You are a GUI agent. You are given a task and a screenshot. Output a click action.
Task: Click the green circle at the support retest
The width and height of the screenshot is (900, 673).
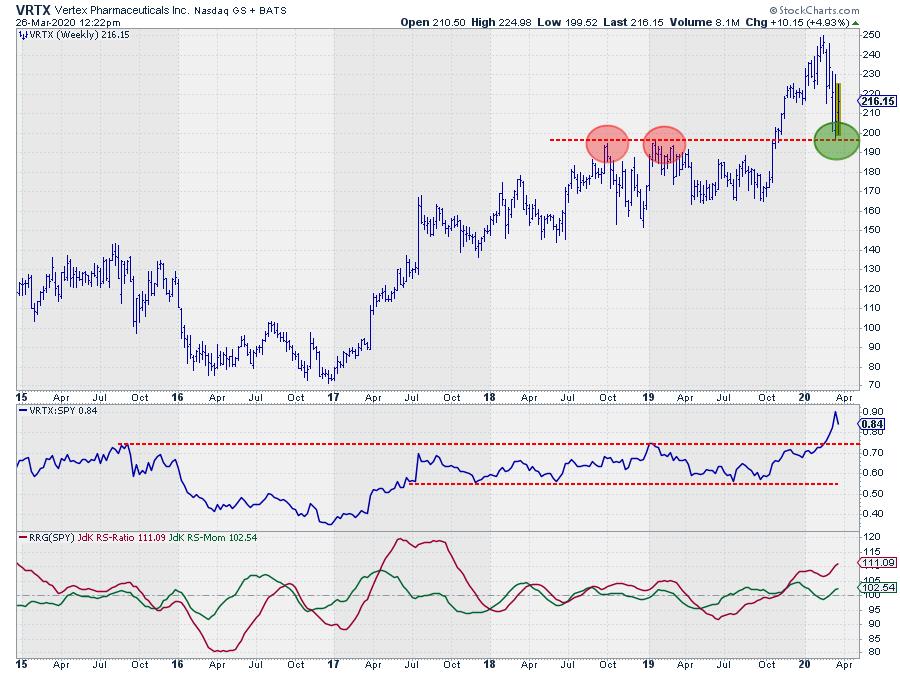click(x=836, y=140)
